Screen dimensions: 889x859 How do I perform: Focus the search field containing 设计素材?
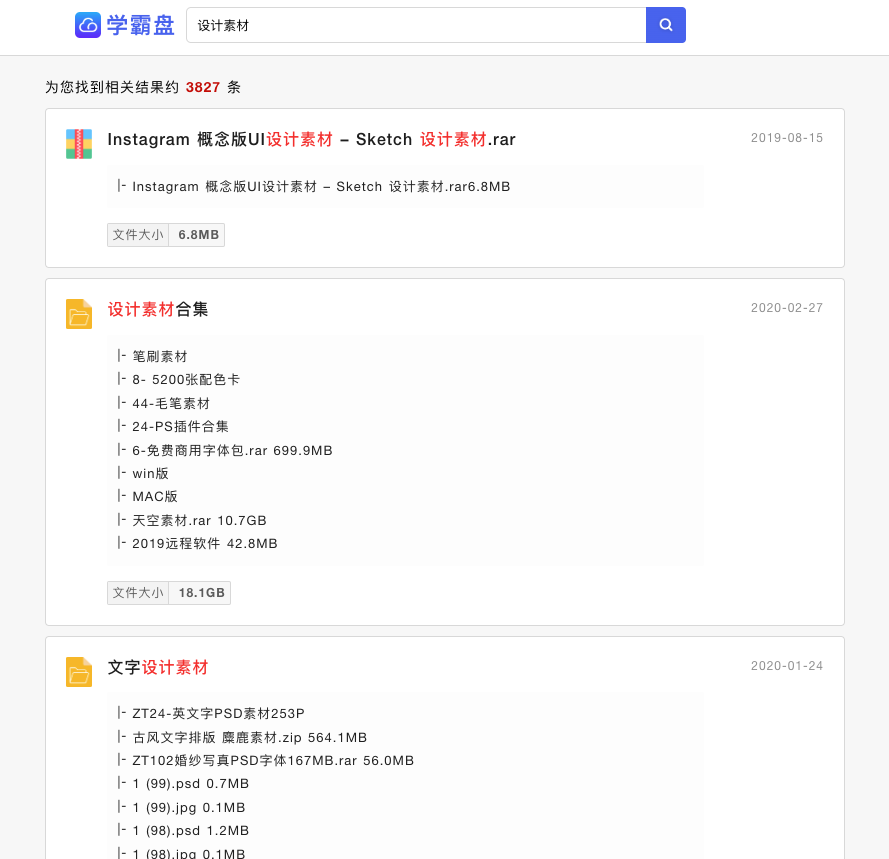pos(416,25)
